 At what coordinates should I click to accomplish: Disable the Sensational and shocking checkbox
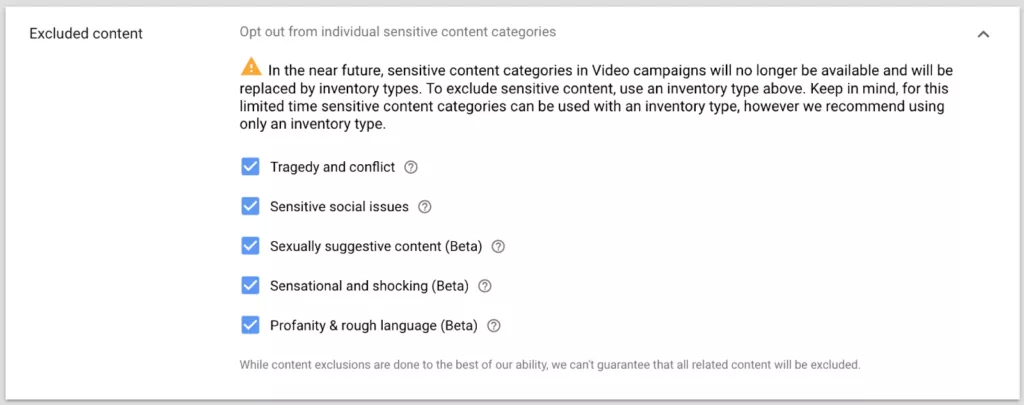pyautogui.click(x=250, y=285)
